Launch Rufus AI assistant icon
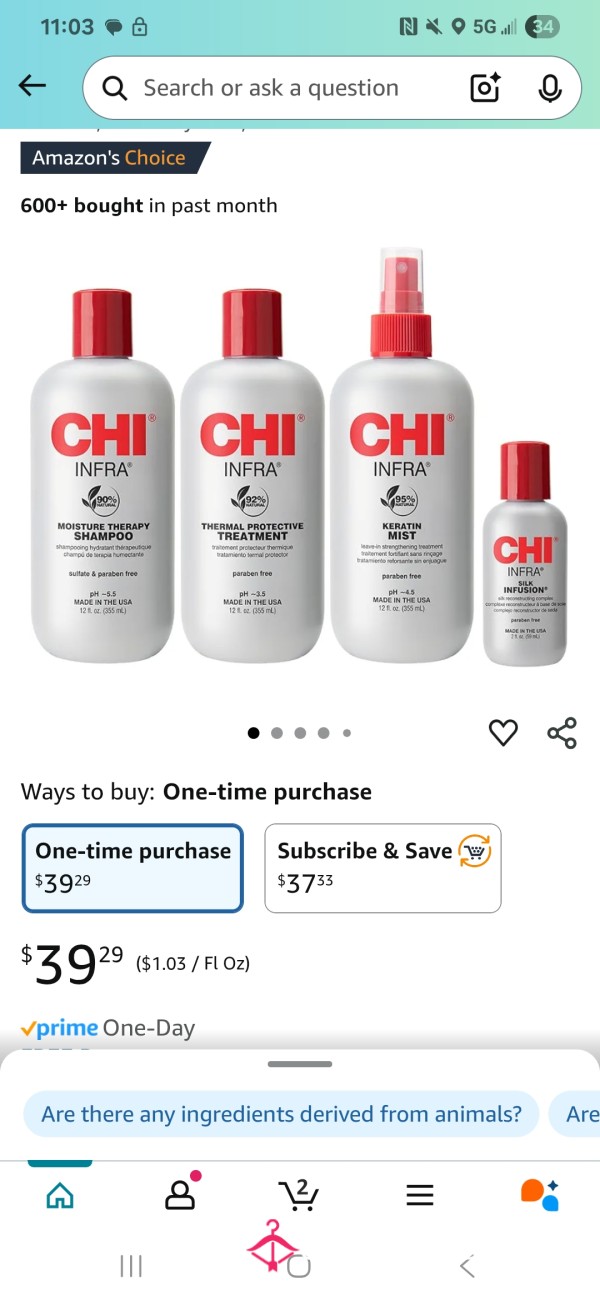This screenshot has height=1300, width=600. point(540,1192)
